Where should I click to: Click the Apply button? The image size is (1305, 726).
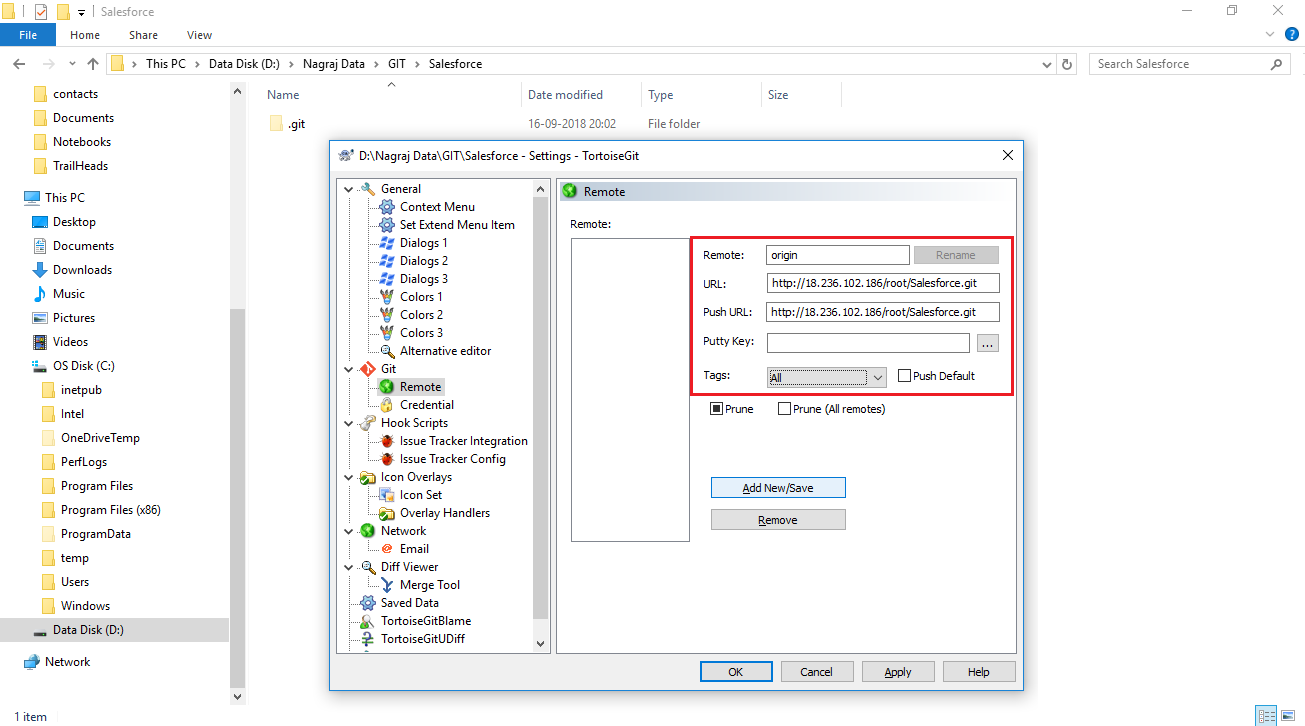[x=898, y=672]
